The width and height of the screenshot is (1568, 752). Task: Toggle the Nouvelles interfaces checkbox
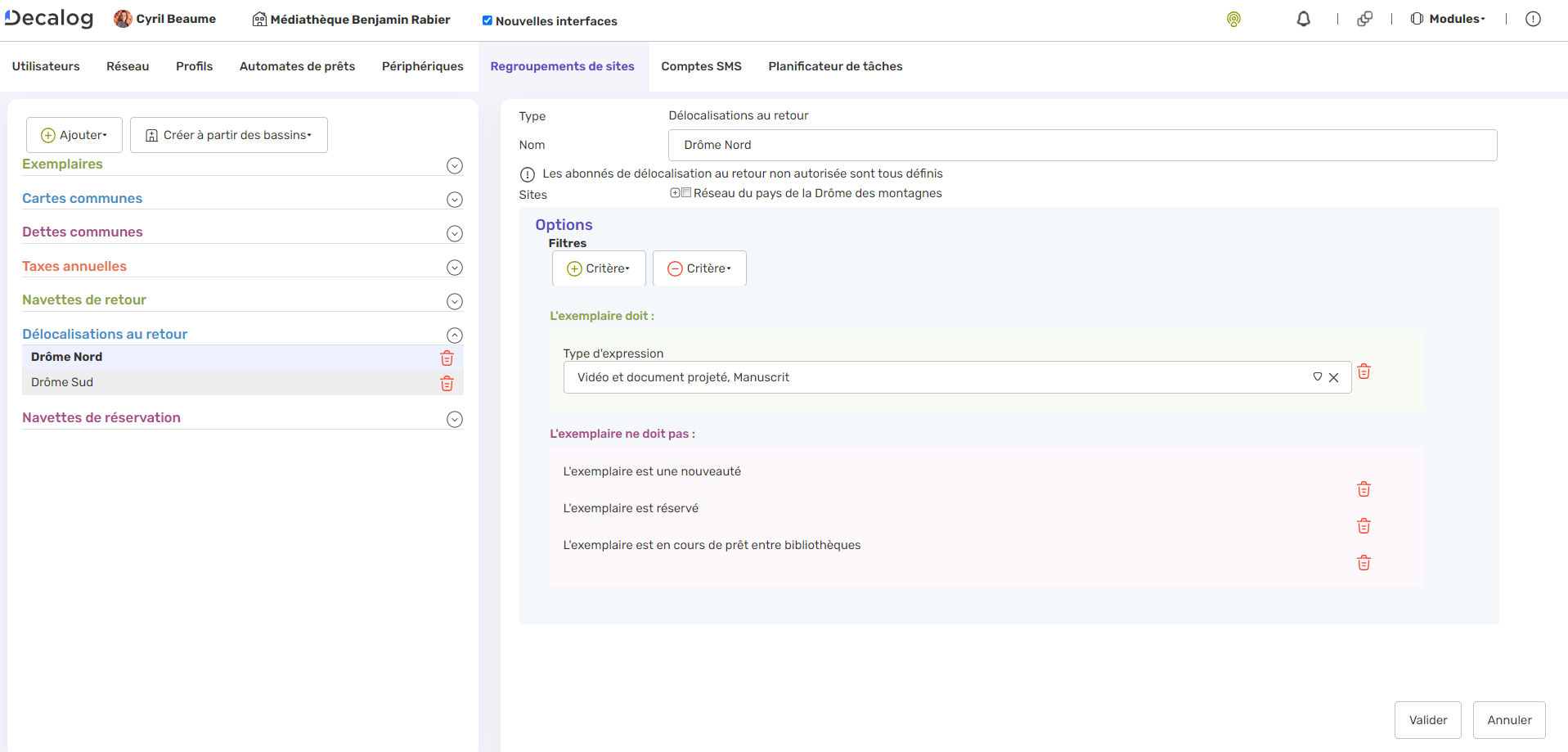click(487, 20)
